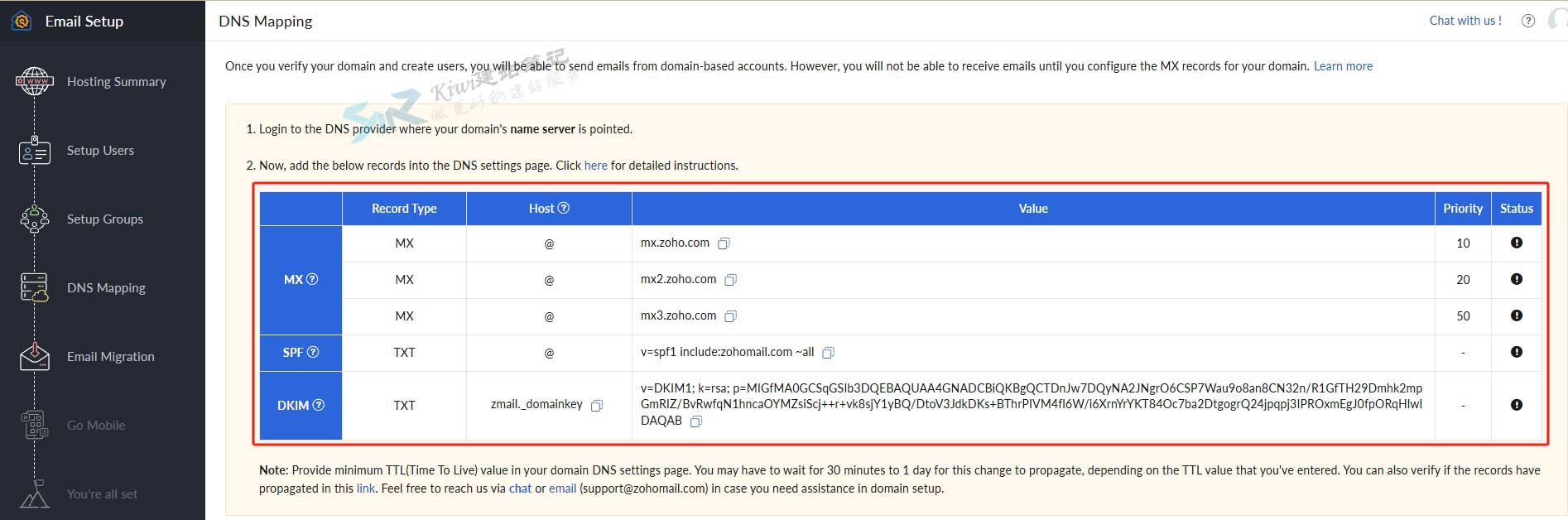Click the Chat with us ! link
This screenshot has height=520, width=1568.
click(1465, 21)
